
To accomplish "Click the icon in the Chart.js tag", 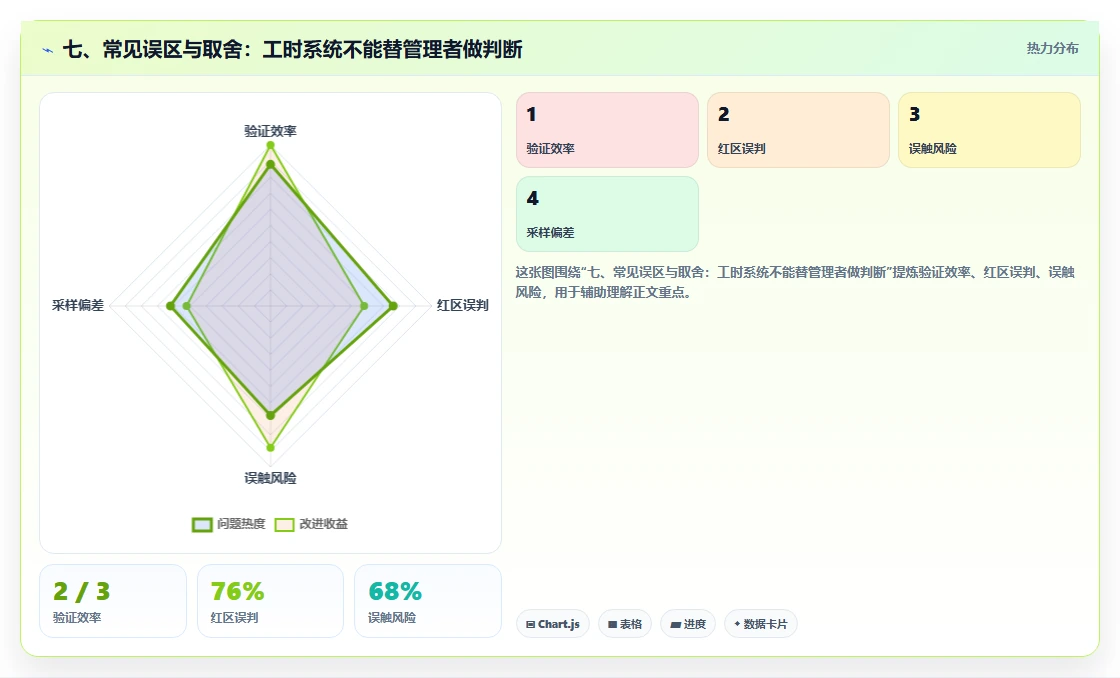I will click(x=530, y=624).
